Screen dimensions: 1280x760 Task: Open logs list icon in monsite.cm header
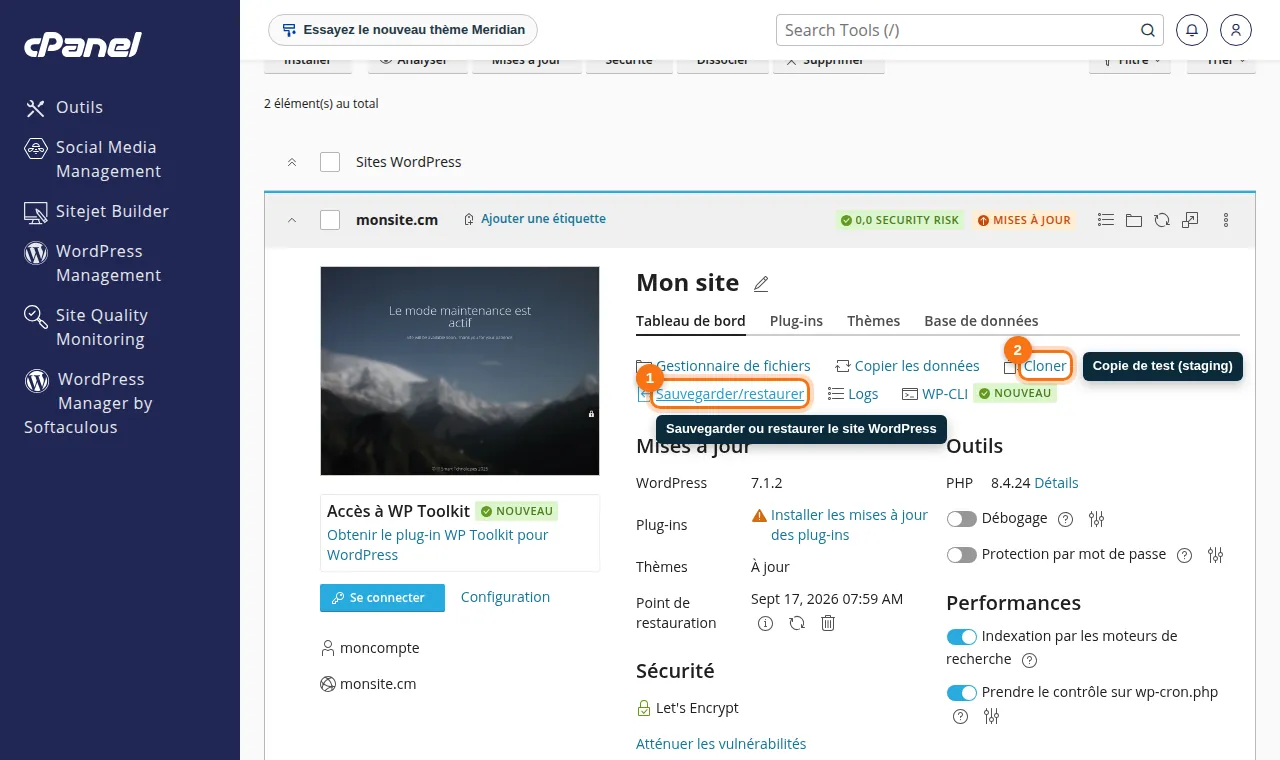pyautogui.click(x=1106, y=220)
